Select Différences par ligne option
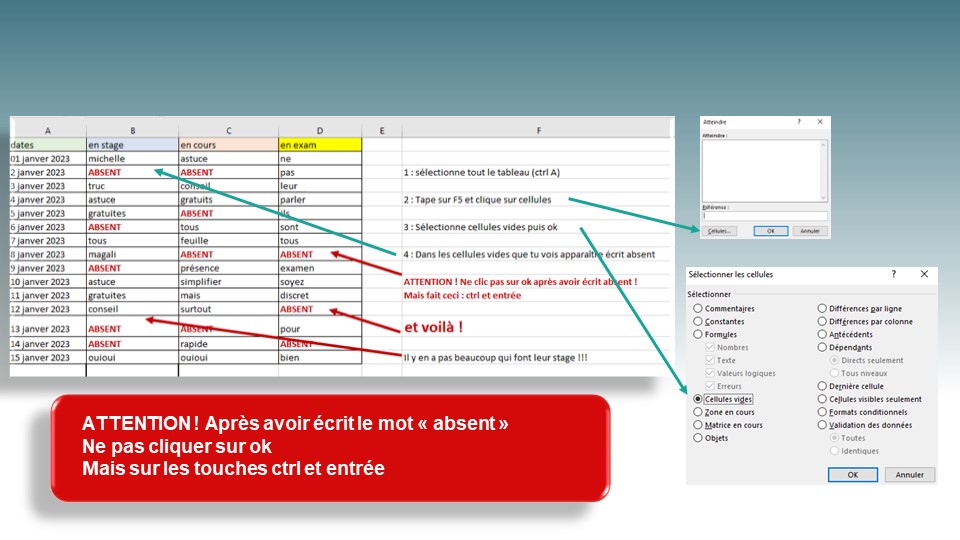This screenshot has width=960, height=540. (x=823, y=309)
